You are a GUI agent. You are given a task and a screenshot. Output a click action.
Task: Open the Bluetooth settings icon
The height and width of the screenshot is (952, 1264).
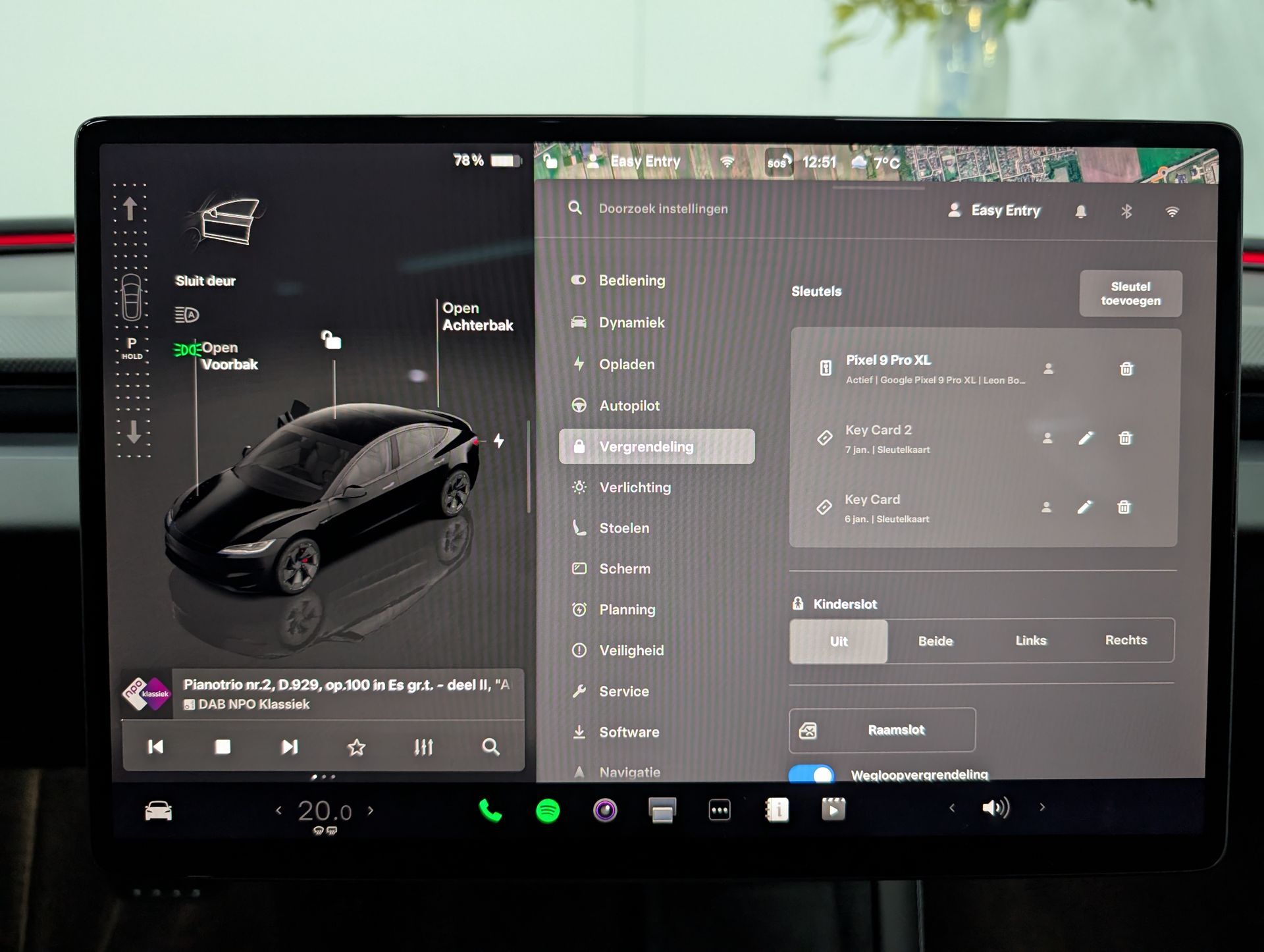pyautogui.click(x=1126, y=211)
